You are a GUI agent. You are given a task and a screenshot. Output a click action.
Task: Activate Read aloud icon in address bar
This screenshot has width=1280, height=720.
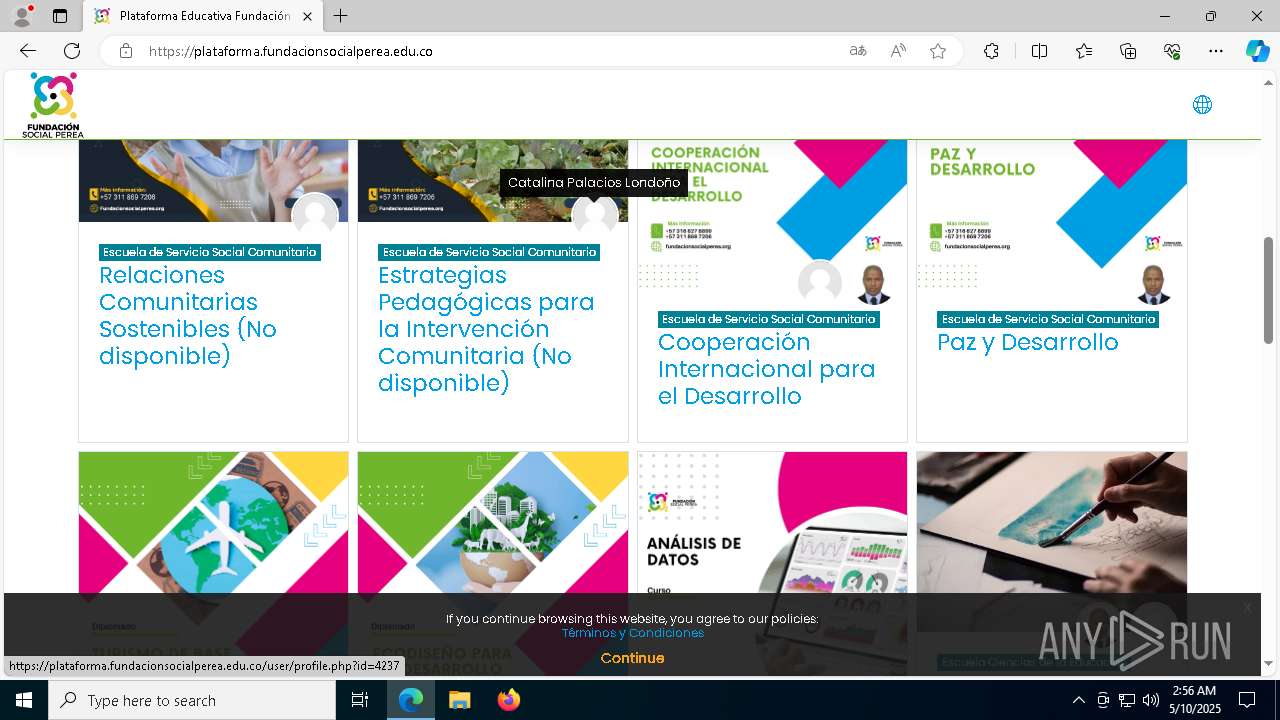click(x=898, y=51)
